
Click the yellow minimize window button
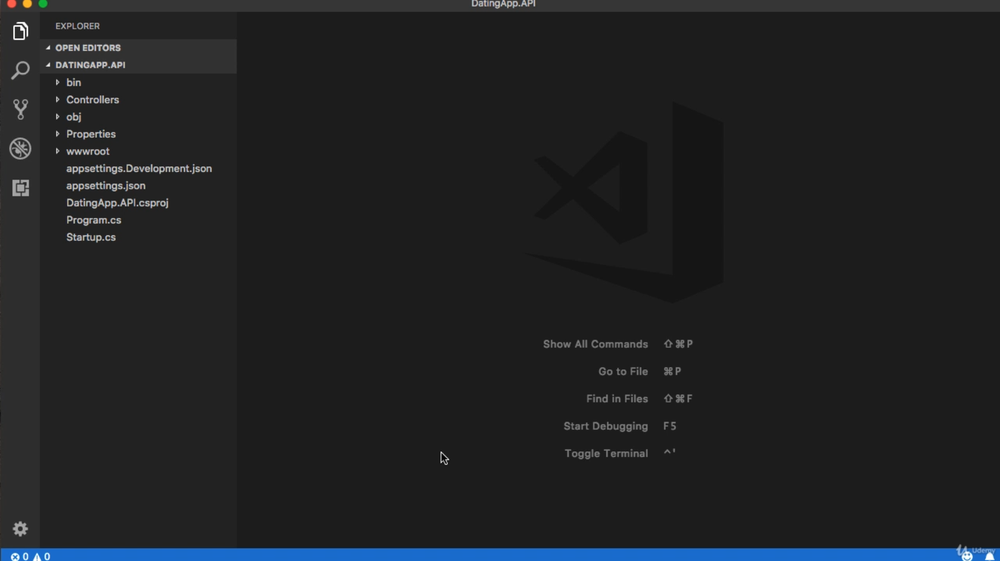[x=27, y=3]
